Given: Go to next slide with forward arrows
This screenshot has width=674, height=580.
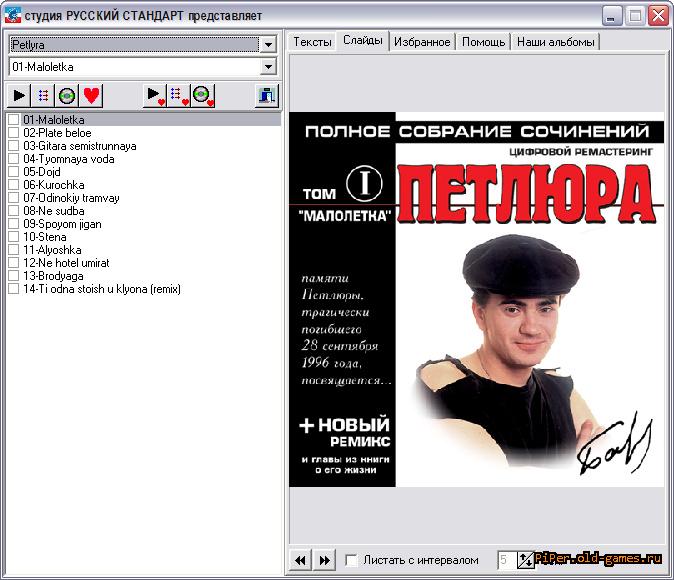Looking at the screenshot, I should (325, 560).
